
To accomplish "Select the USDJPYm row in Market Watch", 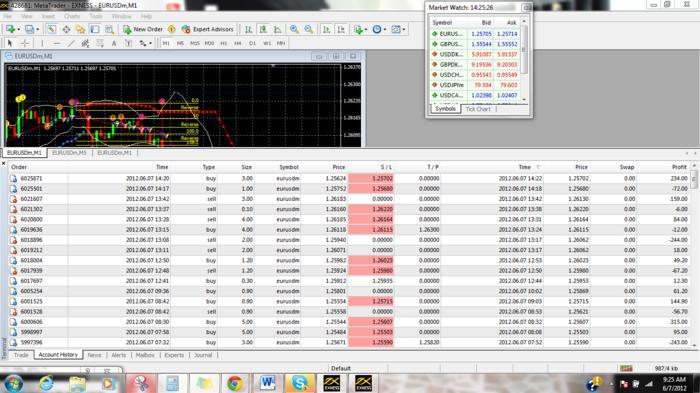I will tap(474, 85).
